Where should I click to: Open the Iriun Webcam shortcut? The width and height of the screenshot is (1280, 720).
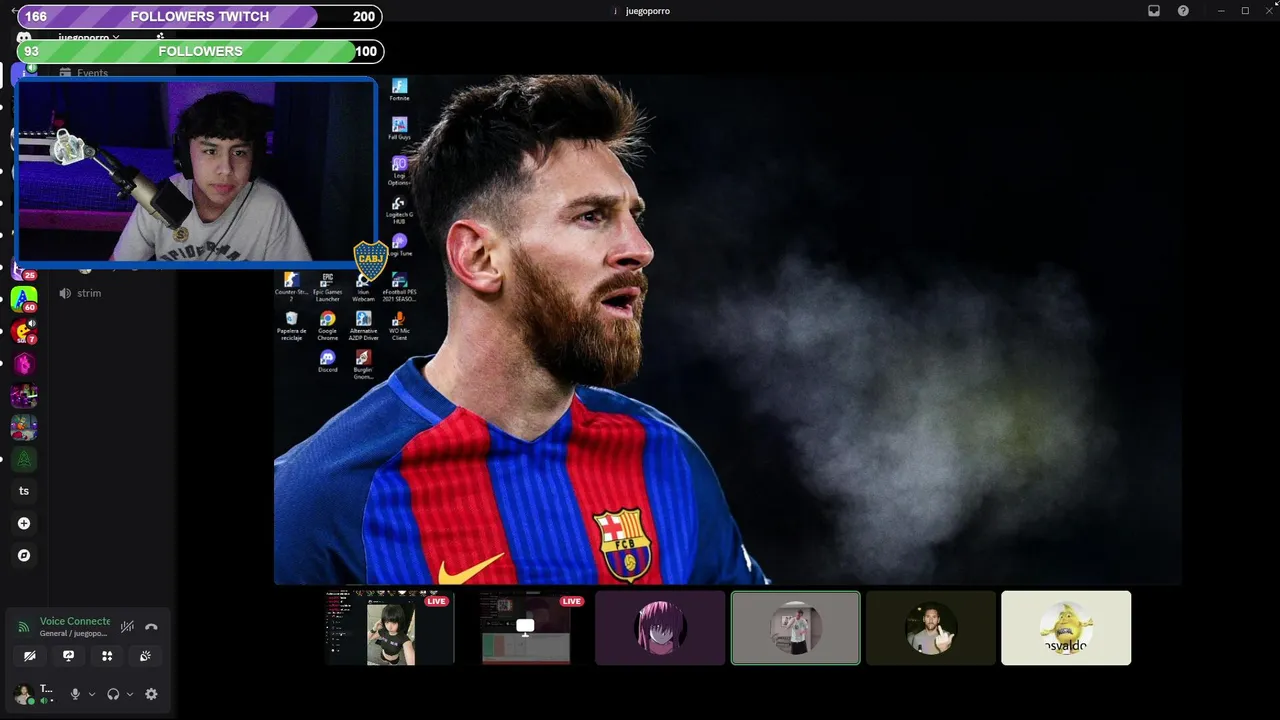click(363, 287)
